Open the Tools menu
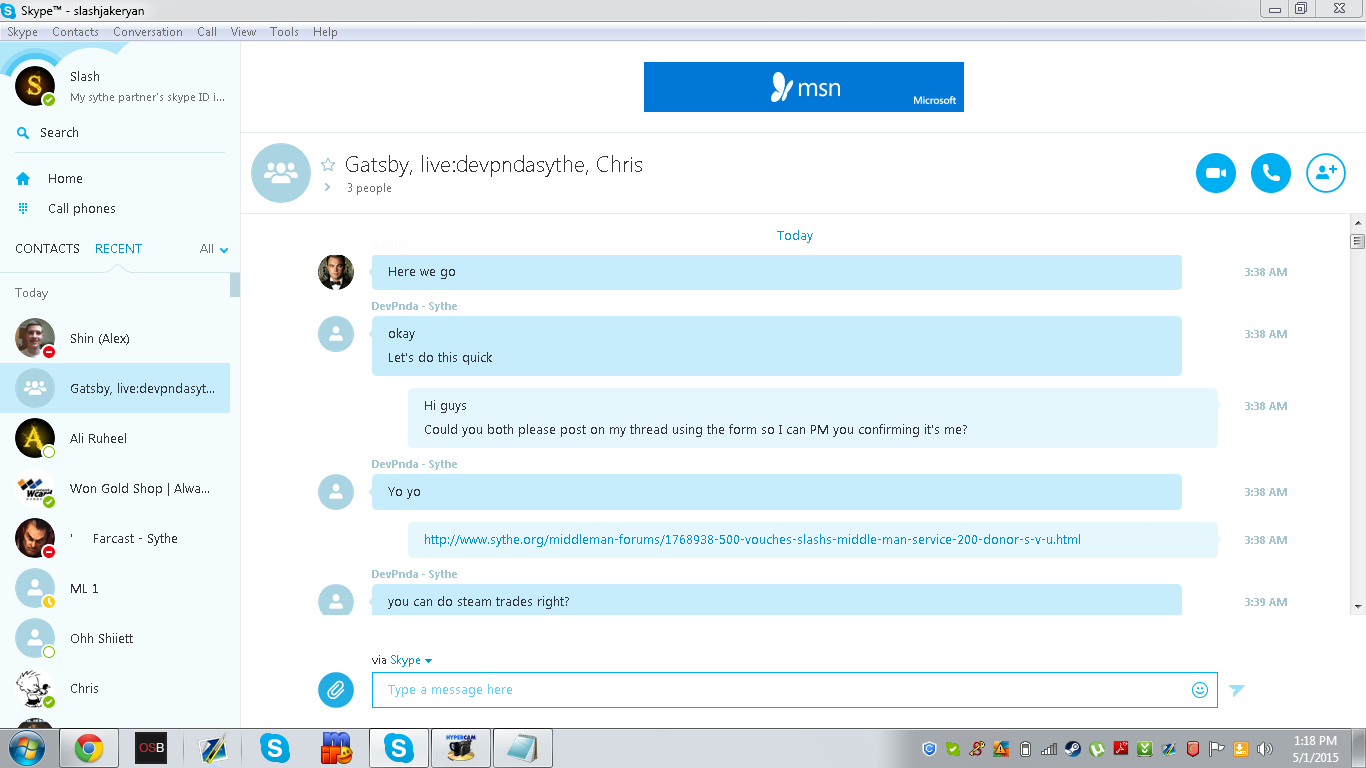1366x768 pixels. (x=284, y=32)
